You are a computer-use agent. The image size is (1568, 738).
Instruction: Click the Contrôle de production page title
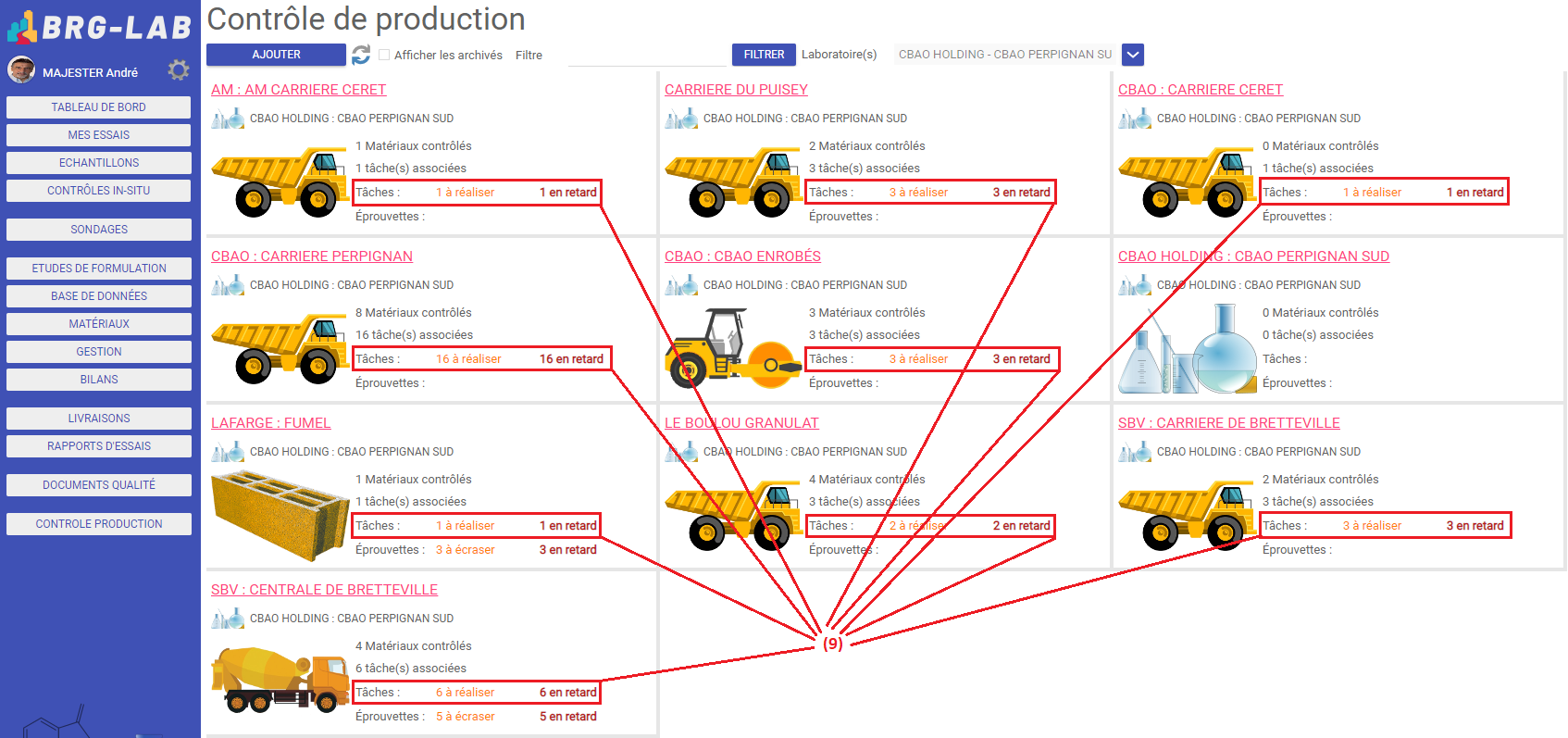click(x=367, y=19)
